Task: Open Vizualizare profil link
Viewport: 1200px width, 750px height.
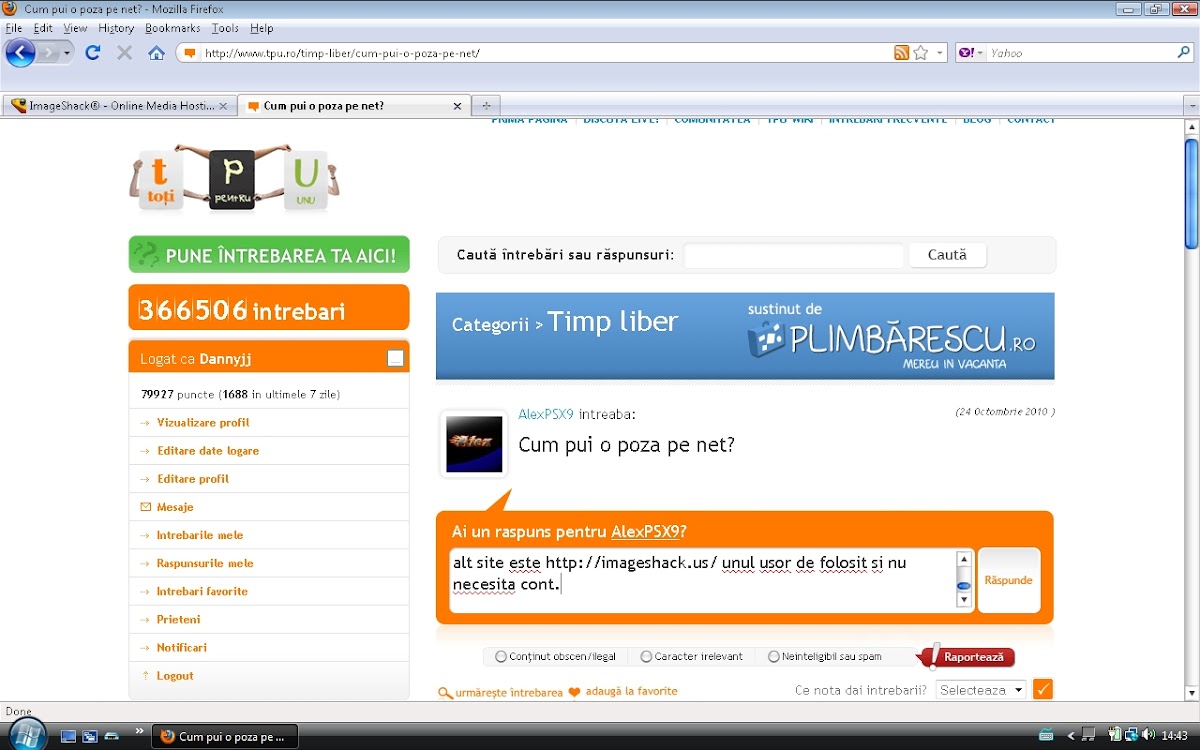Action: (203, 422)
